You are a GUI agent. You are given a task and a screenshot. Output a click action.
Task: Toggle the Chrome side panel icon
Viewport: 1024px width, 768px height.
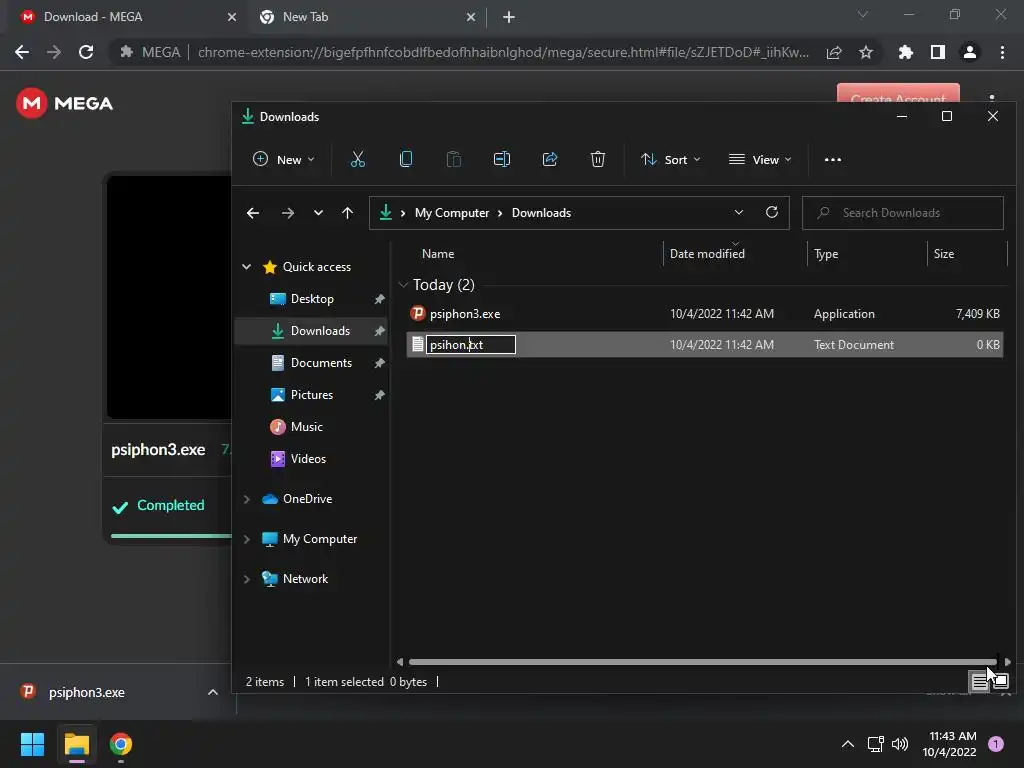(x=938, y=52)
